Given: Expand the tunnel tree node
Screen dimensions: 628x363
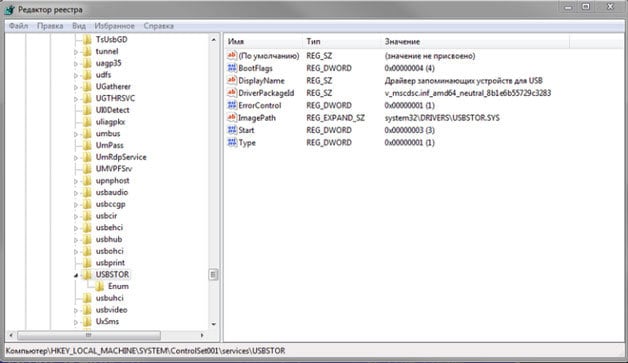Looking at the screenshot, I should pyautogui.click(x=76, y=52).
